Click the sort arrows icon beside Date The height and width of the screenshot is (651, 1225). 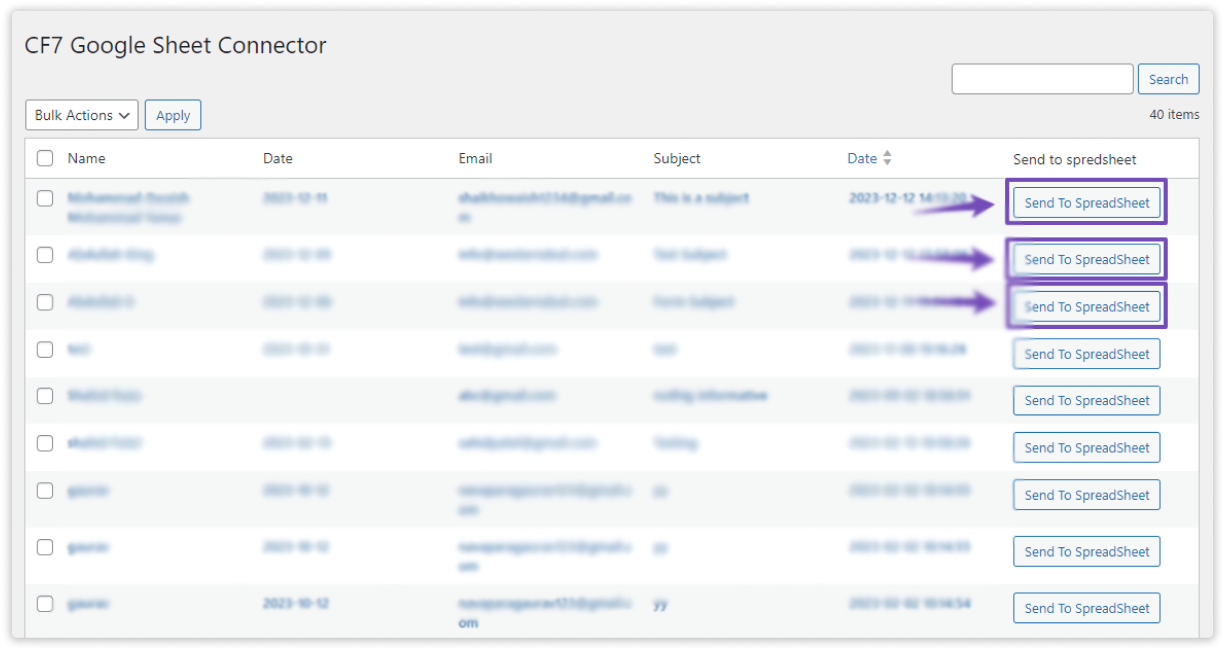coord(887,158)
